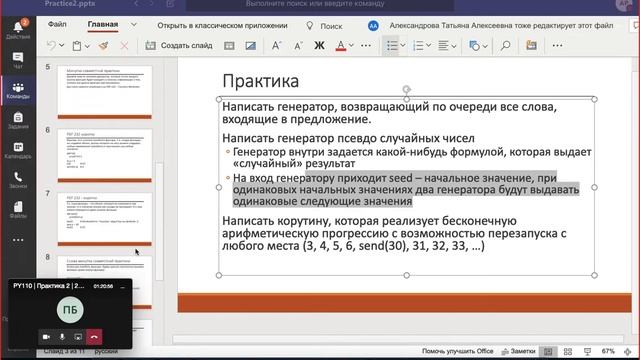The image size is (640, 360).
Task: Toggle Заметки notes pane
Action: click(518, 351)
